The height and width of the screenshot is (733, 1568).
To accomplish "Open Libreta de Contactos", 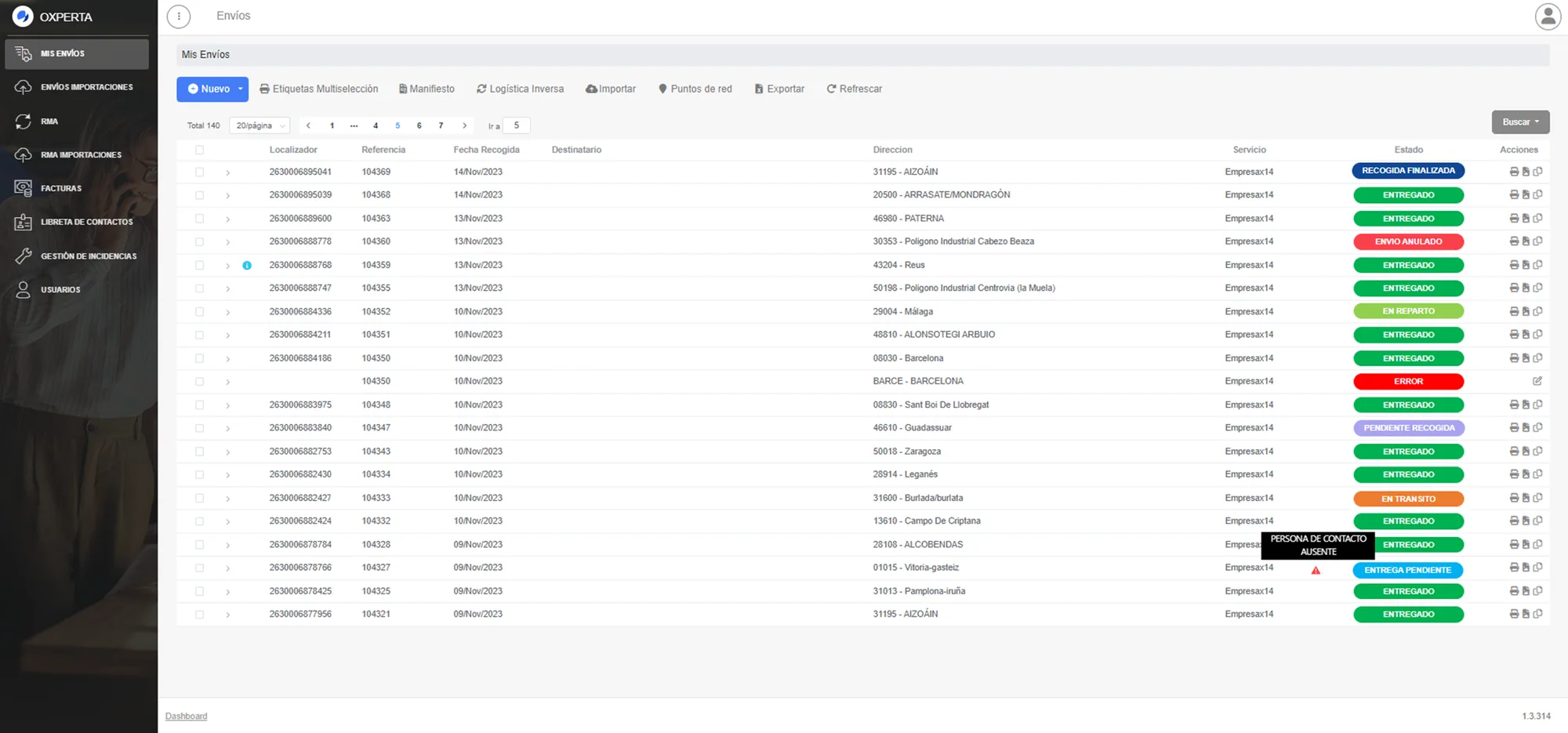I will (77, 222).
